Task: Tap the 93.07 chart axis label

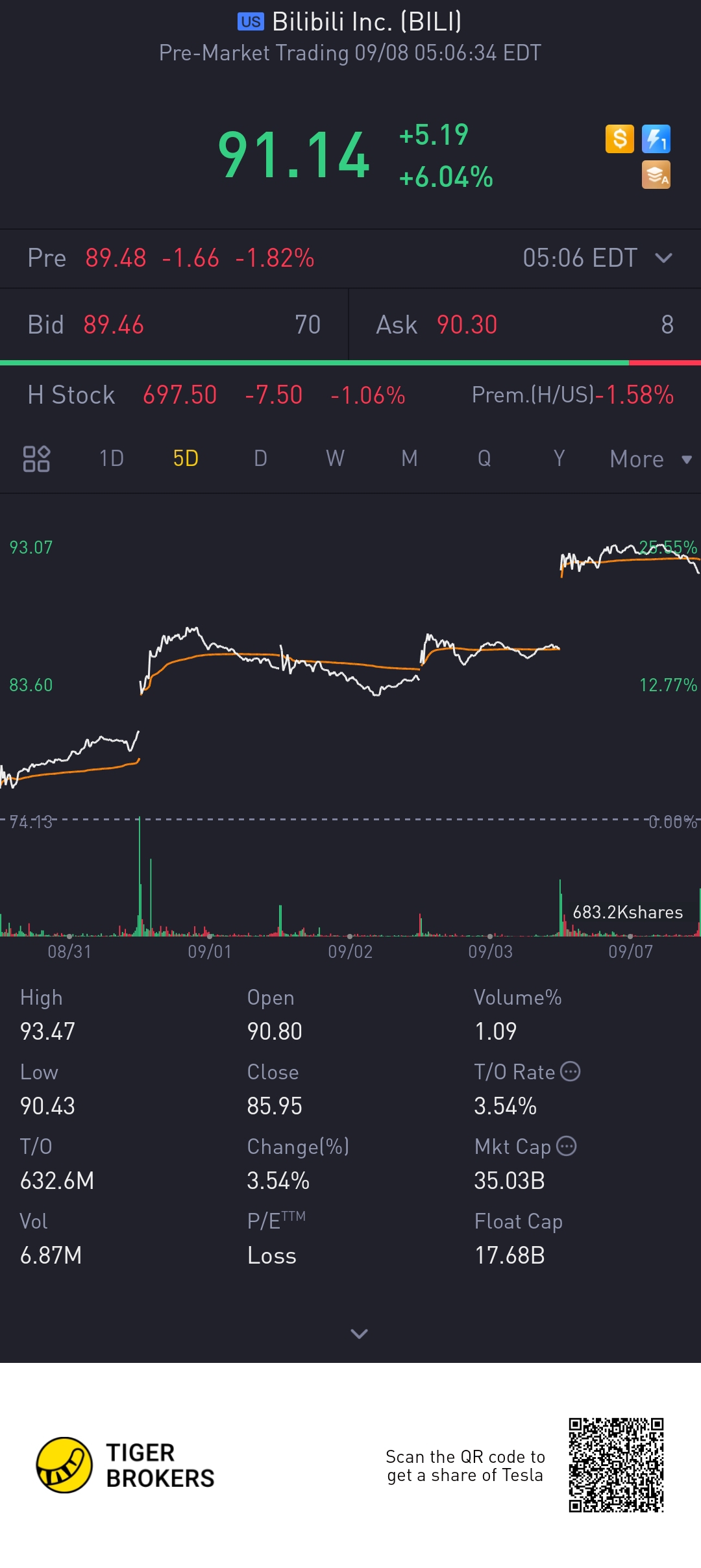Action: (x=31, y=548)
